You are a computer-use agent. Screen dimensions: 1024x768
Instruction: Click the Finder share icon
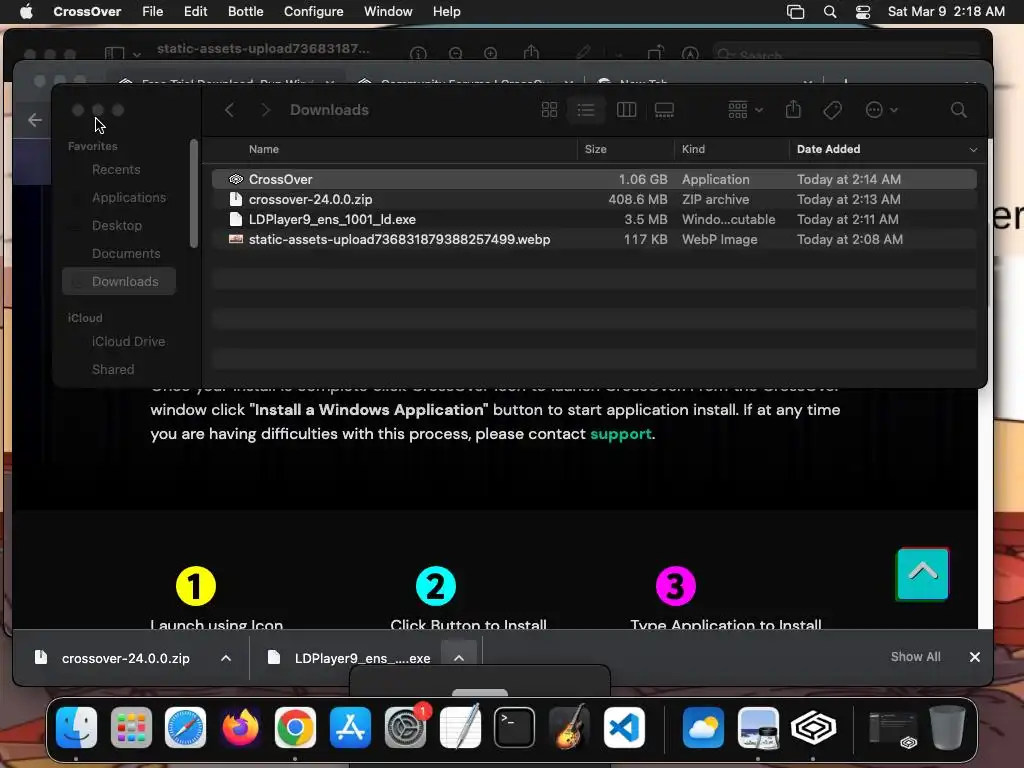click(x=793, y=109)
